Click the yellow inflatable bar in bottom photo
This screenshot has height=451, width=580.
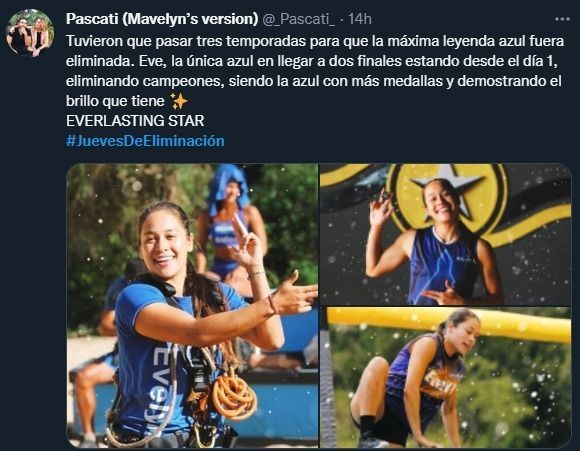449,323
